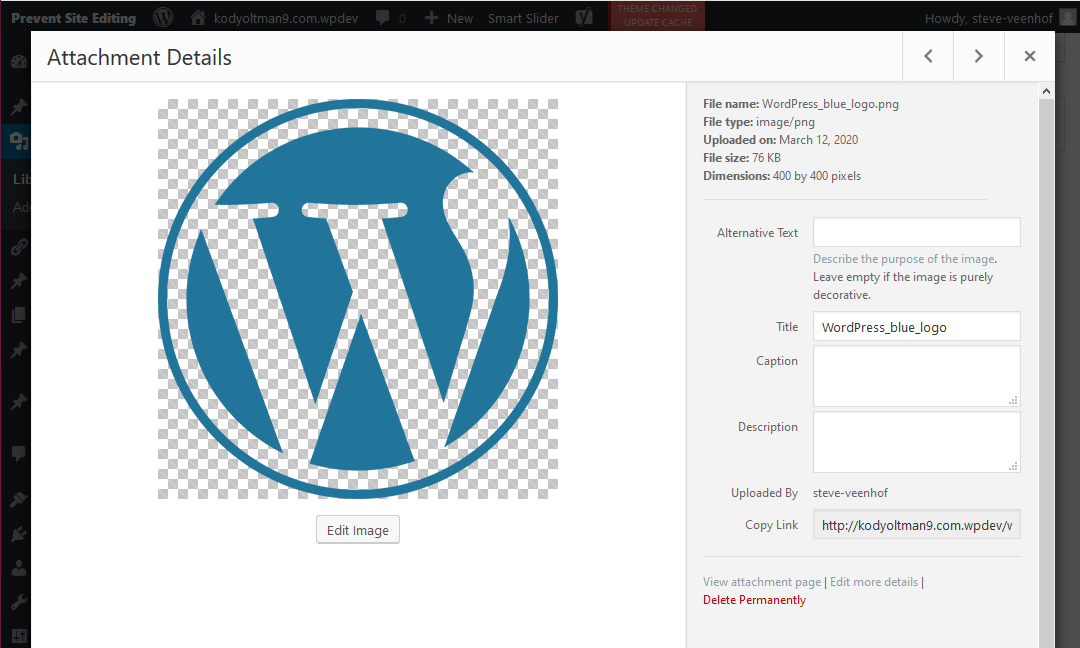The image size is (1080, 648).
Task: Click the Copy Link URL field
Action: click(916, 525)
